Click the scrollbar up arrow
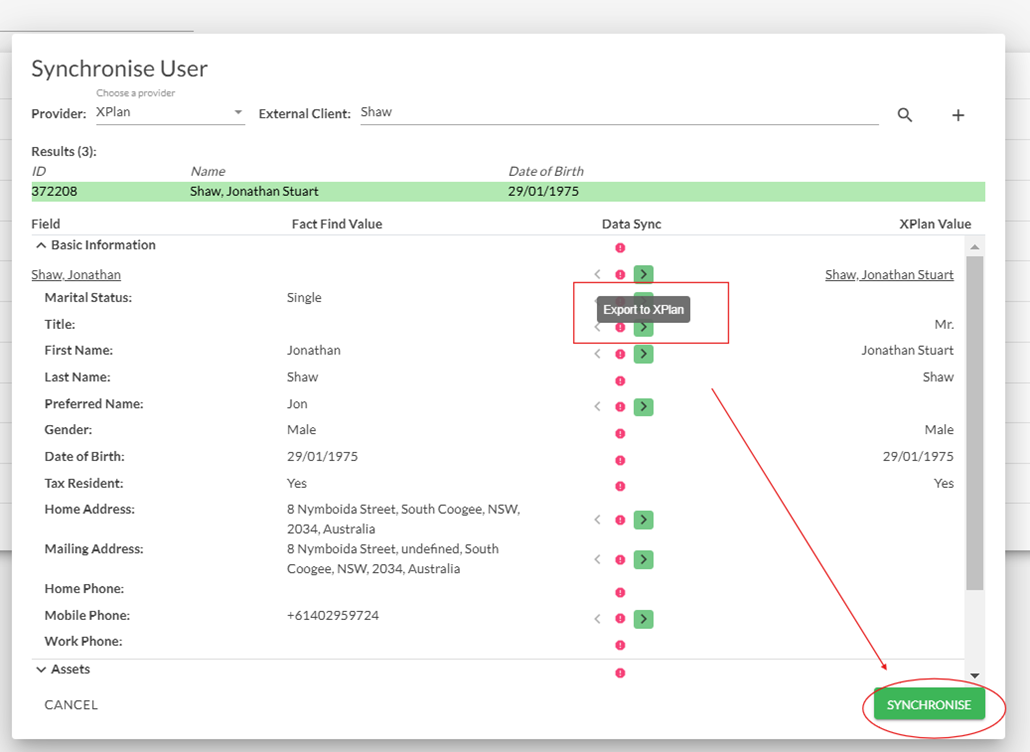The height and width of the screenshot is (752, 1030). (975, 247)
